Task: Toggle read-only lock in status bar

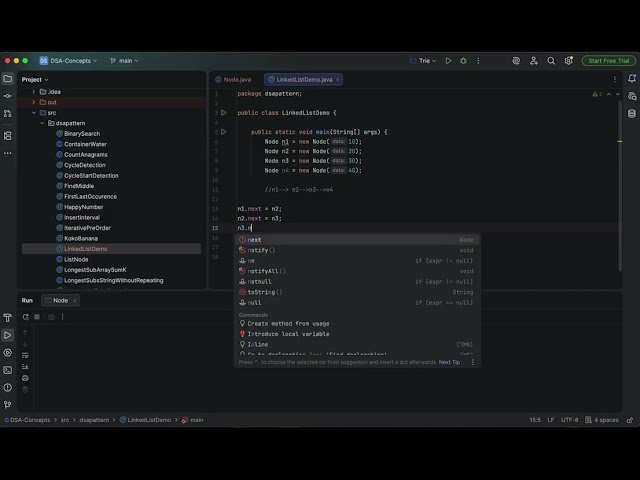Action: 630,420
